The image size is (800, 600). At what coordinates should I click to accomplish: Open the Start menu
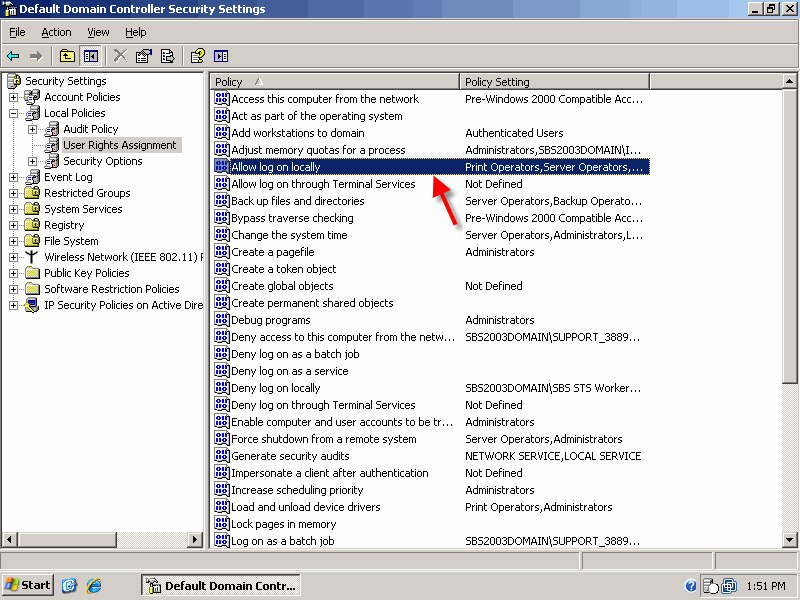click(28, 585)
